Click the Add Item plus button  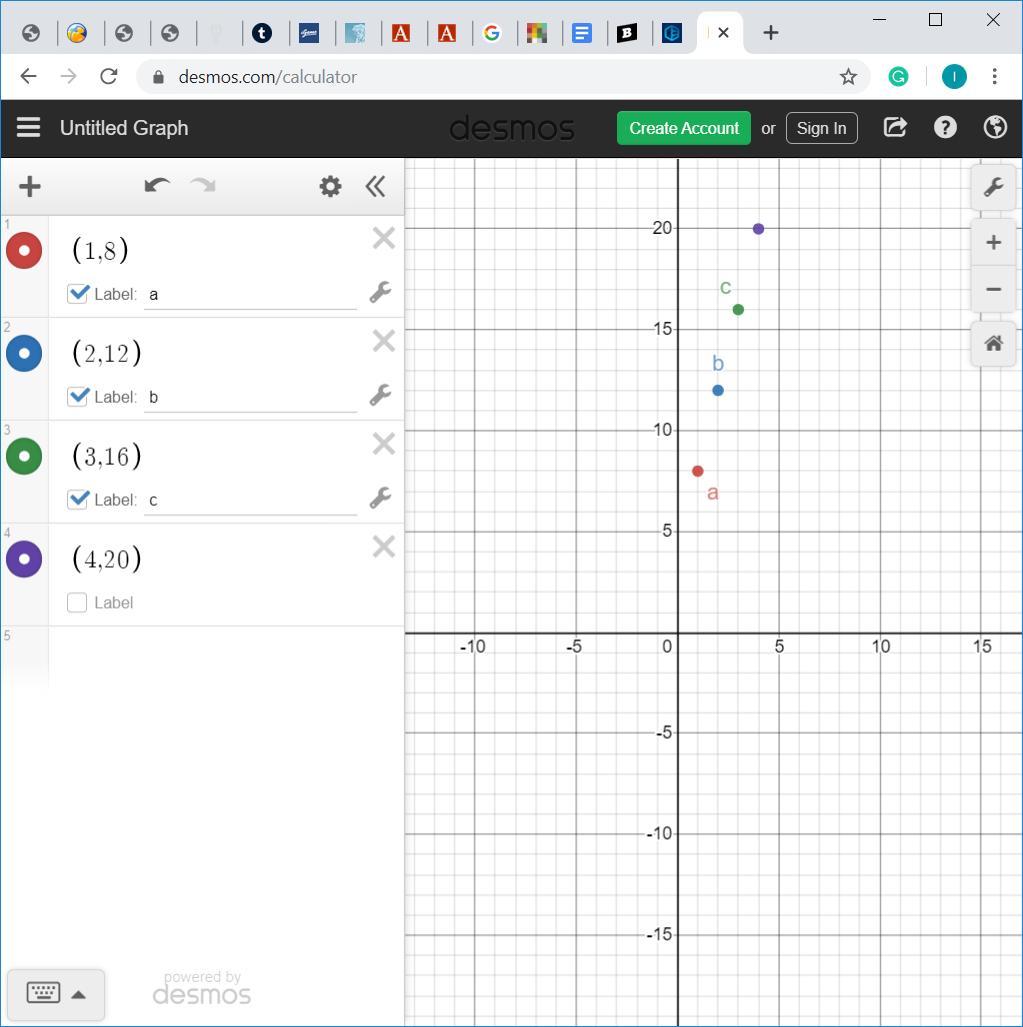point(30,187)
